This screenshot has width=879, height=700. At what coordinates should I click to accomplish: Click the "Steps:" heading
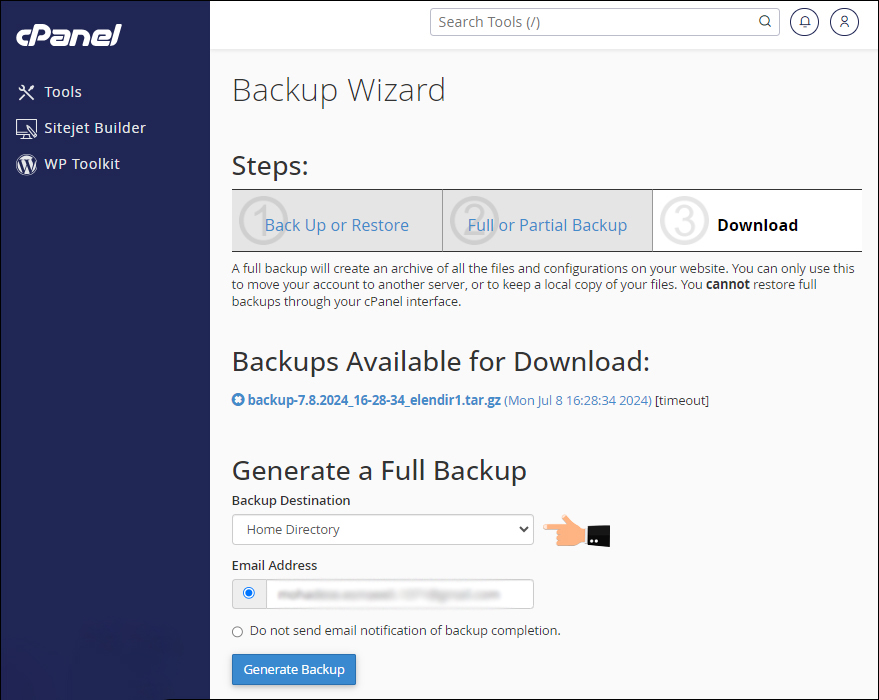[270, 166]
